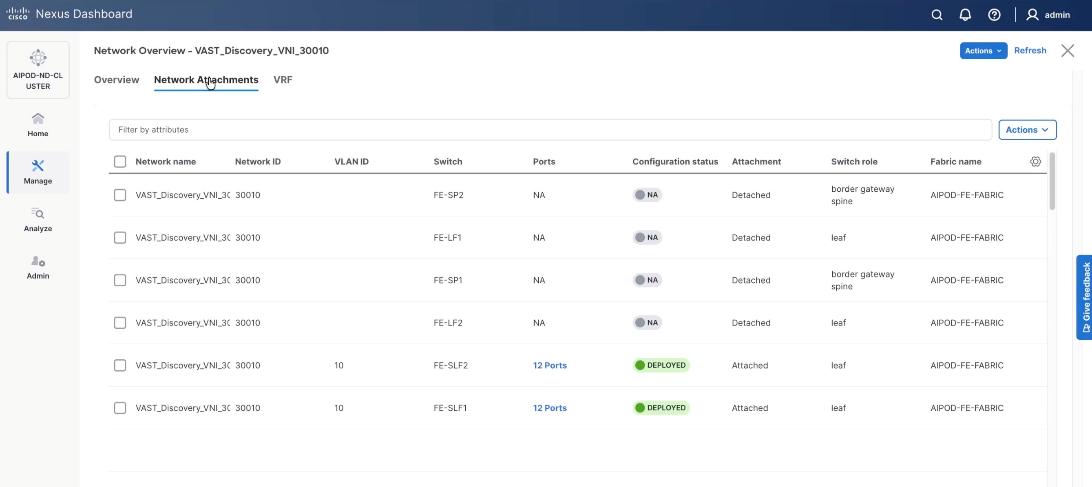
Task: Select the AIPOD-ND-CLUSTER icon
Action: click(x=38, y=70)
